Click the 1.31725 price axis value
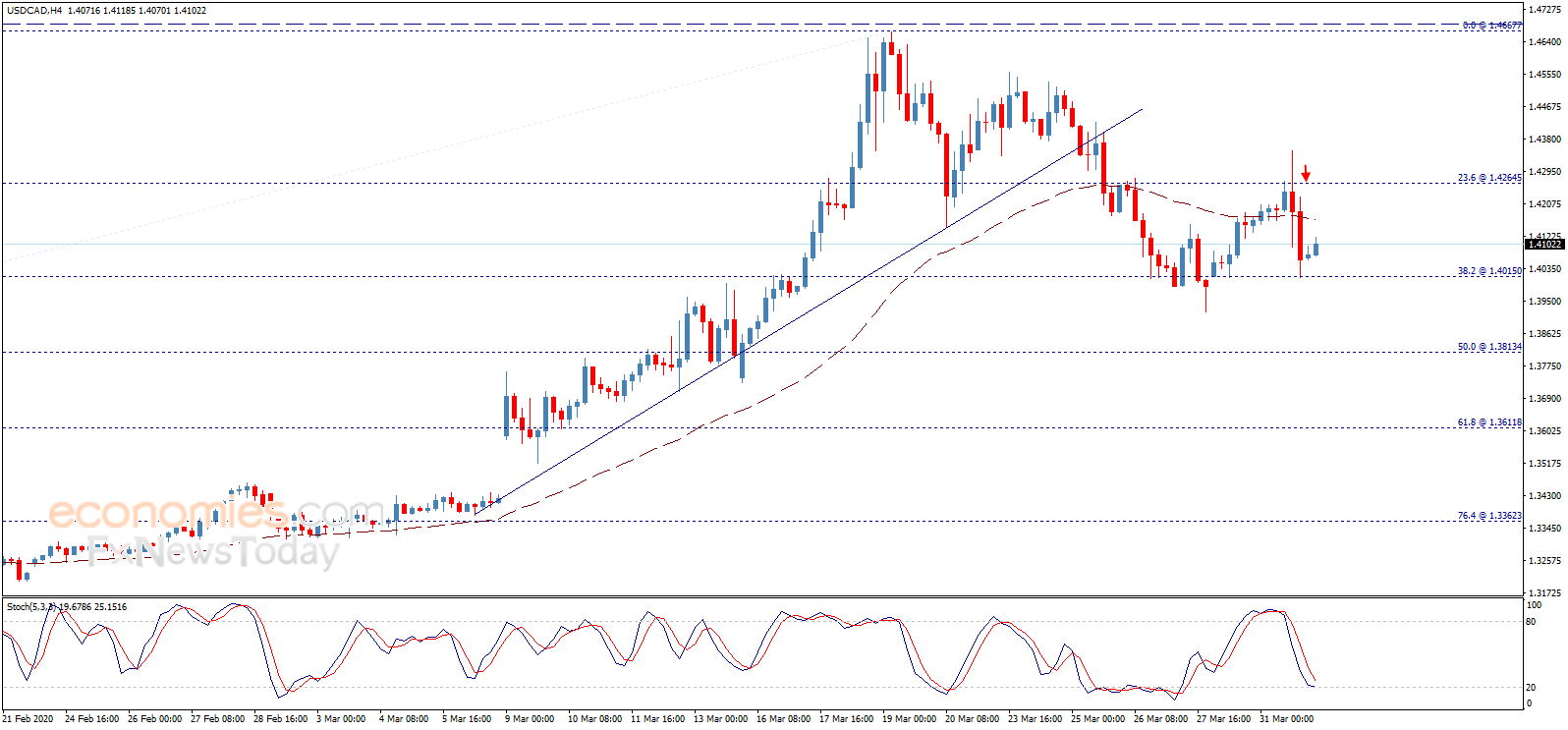This screenshot has height=730, width=1568. tap(1545, 593)
